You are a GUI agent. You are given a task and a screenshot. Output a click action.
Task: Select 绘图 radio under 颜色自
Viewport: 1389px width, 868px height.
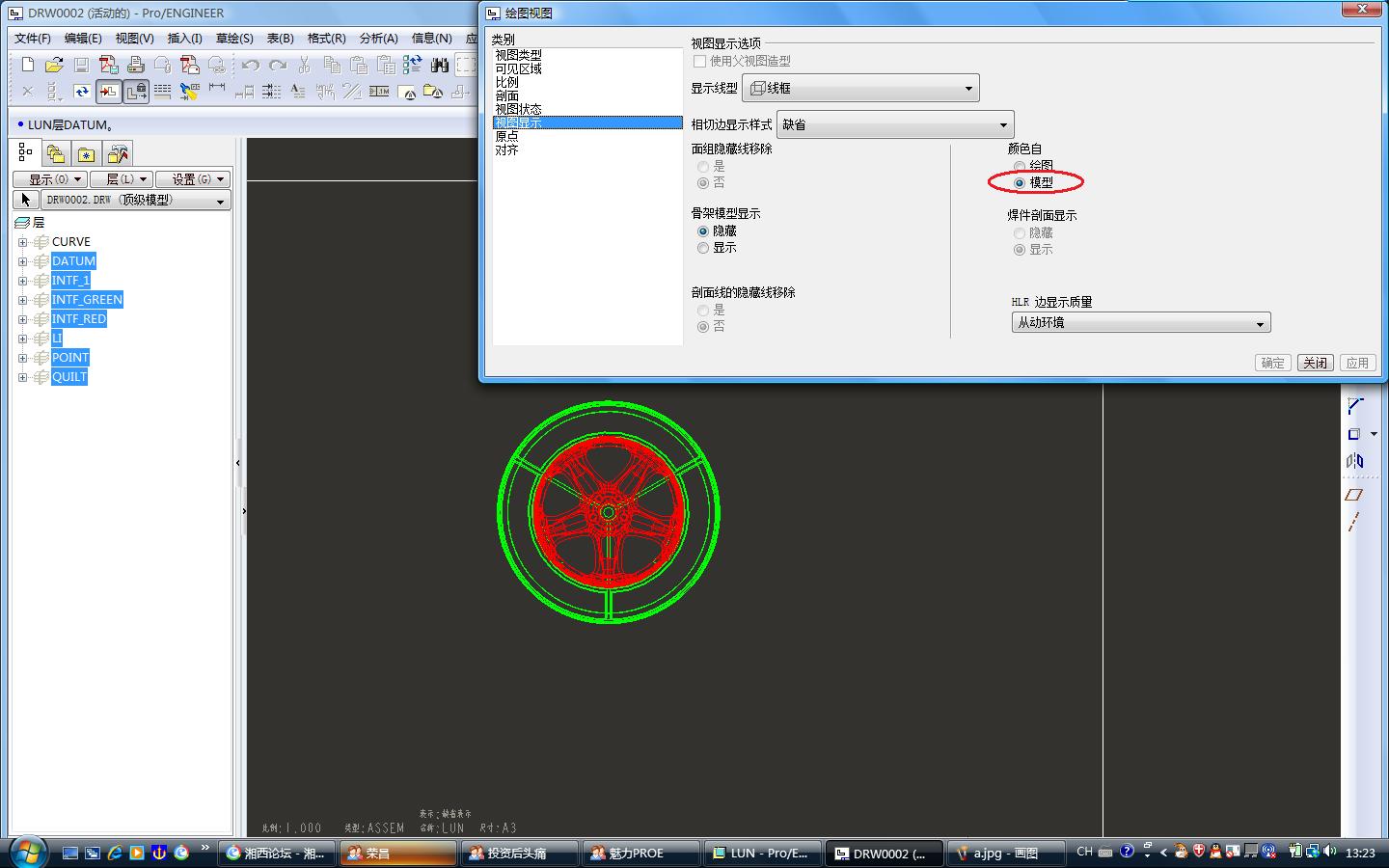(1020, 166)
